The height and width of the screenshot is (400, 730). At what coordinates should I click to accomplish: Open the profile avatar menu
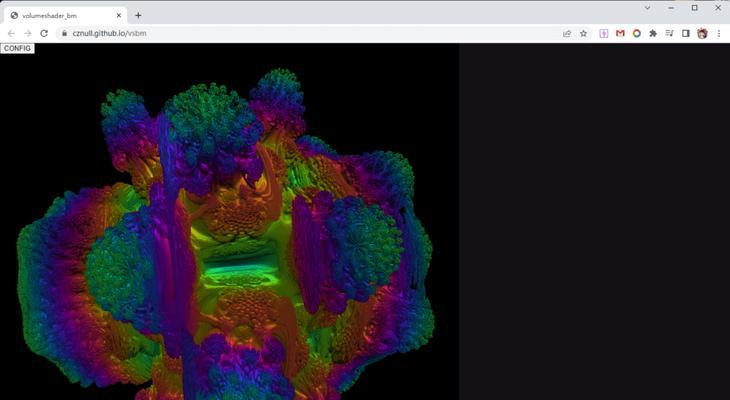pos(702,34)
